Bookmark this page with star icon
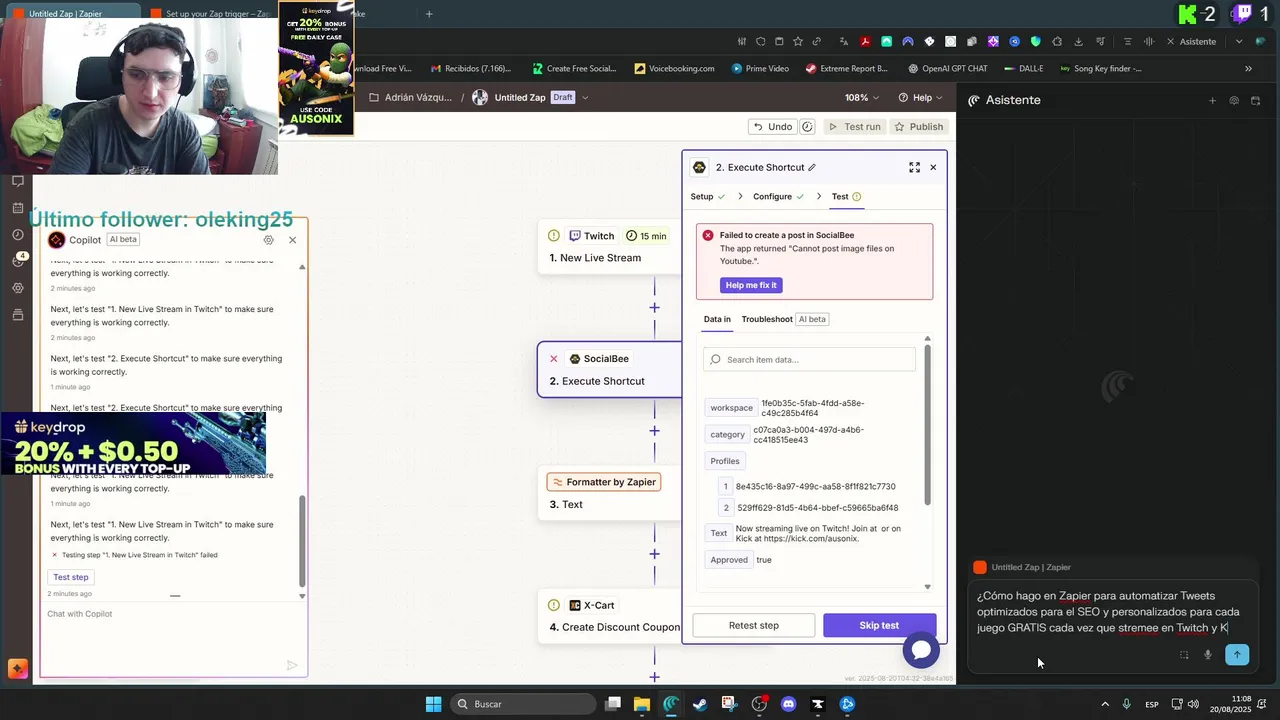Viewport: 1280px width, 720px height. click(798, 41)
